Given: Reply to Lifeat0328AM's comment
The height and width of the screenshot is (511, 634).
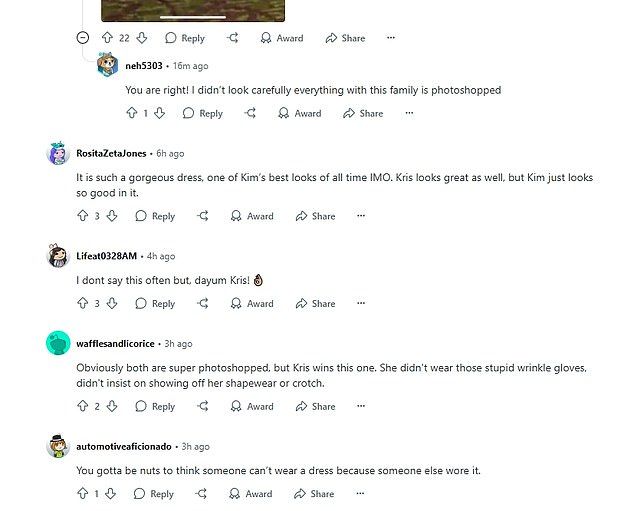Looking at the screenshot, I should [155, 303].
